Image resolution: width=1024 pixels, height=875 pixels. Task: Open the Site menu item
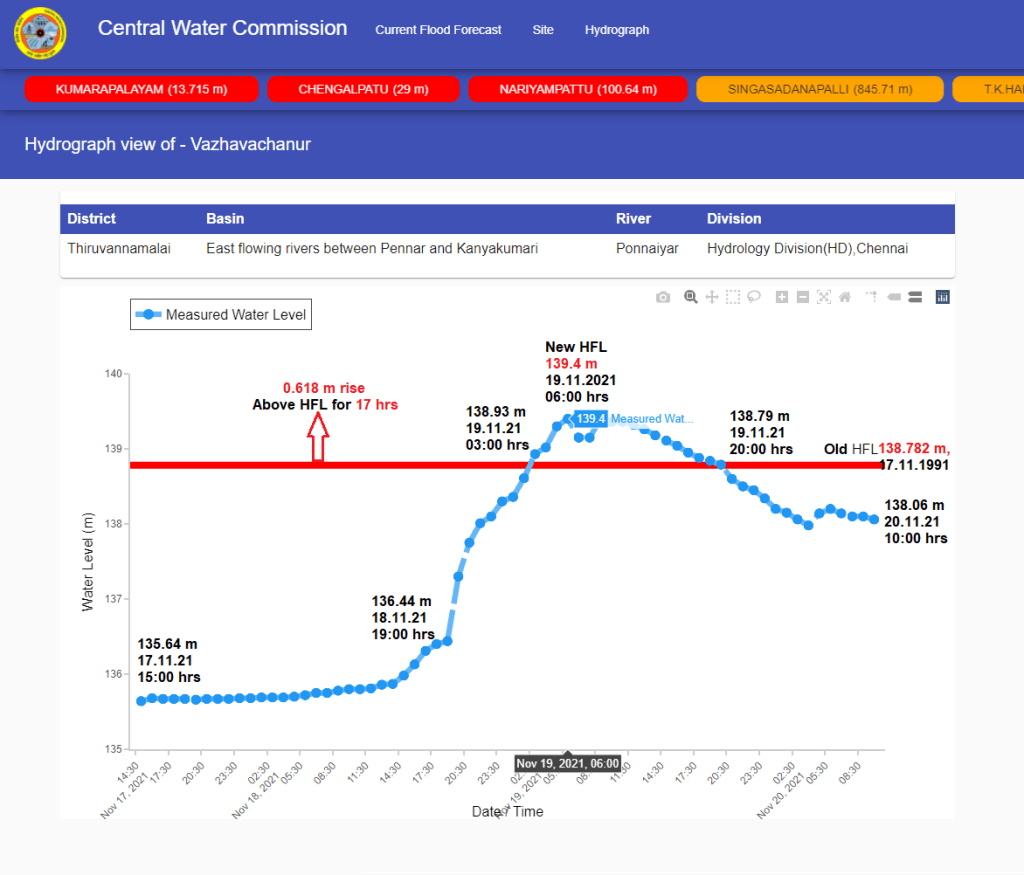(x=543, y=30)
